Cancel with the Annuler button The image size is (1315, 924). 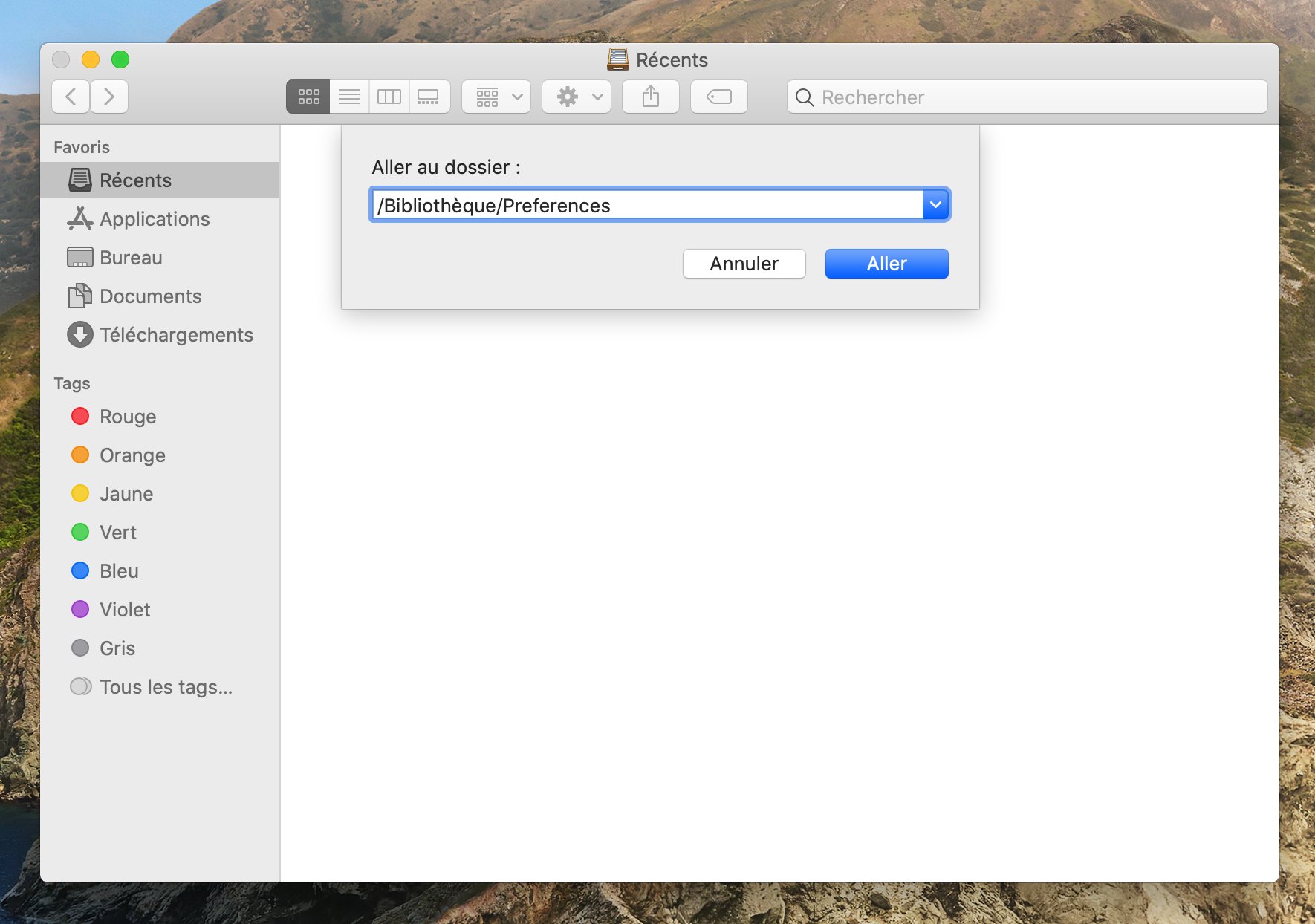click(744, 264)
